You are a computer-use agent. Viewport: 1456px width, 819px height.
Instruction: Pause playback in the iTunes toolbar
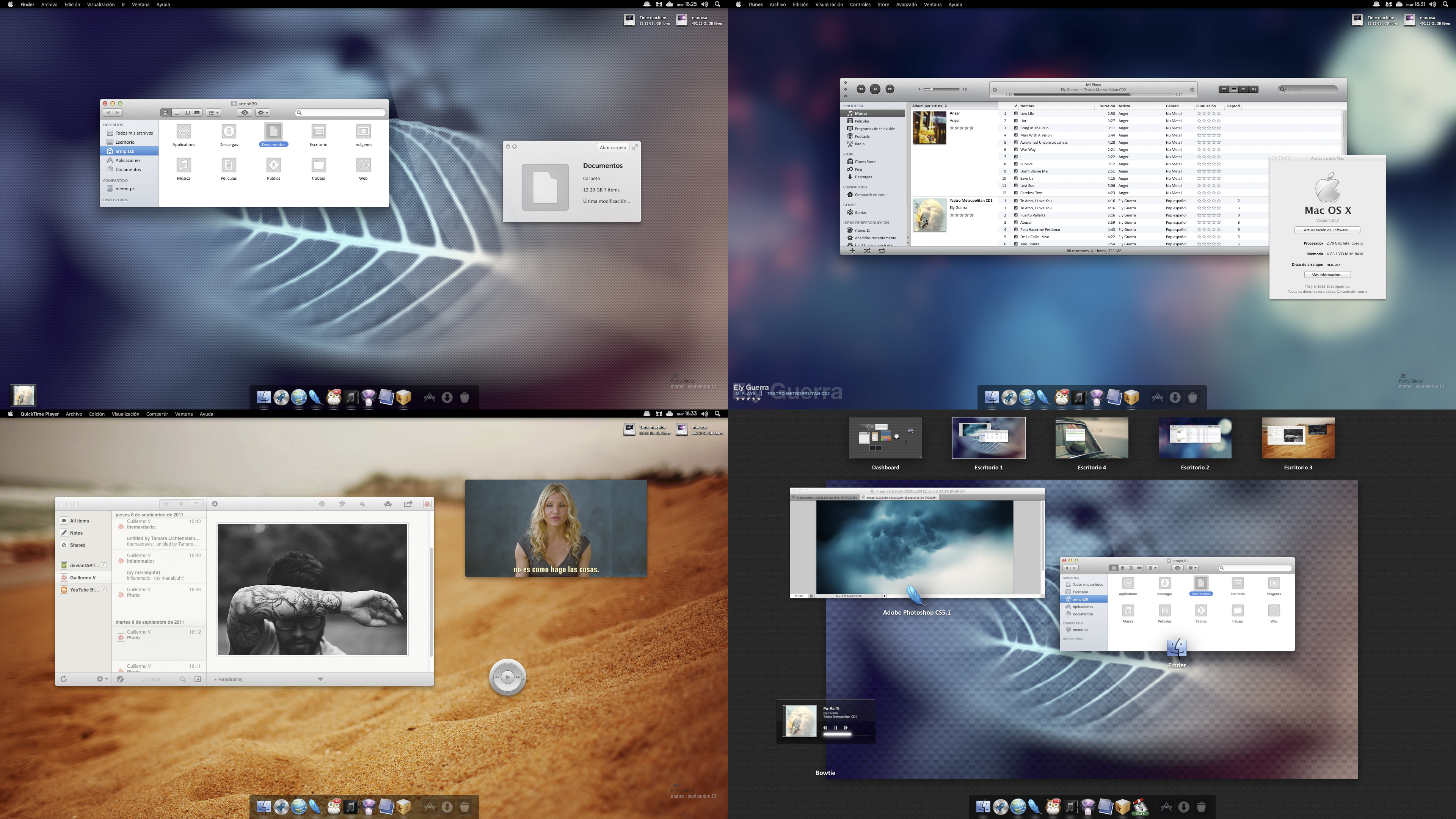point(875,89)
